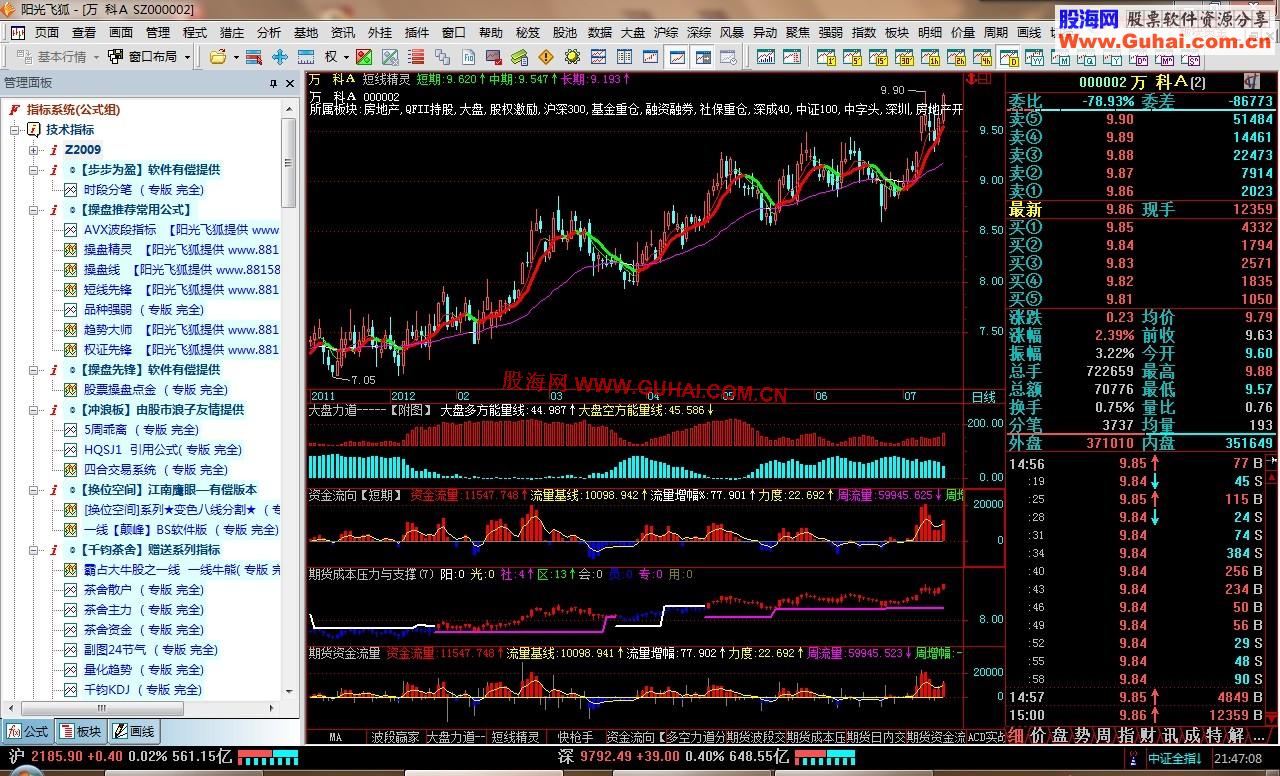Expand the Z2009 tree node
This screenshot has height=776, width=1280.
coord(34,150)
